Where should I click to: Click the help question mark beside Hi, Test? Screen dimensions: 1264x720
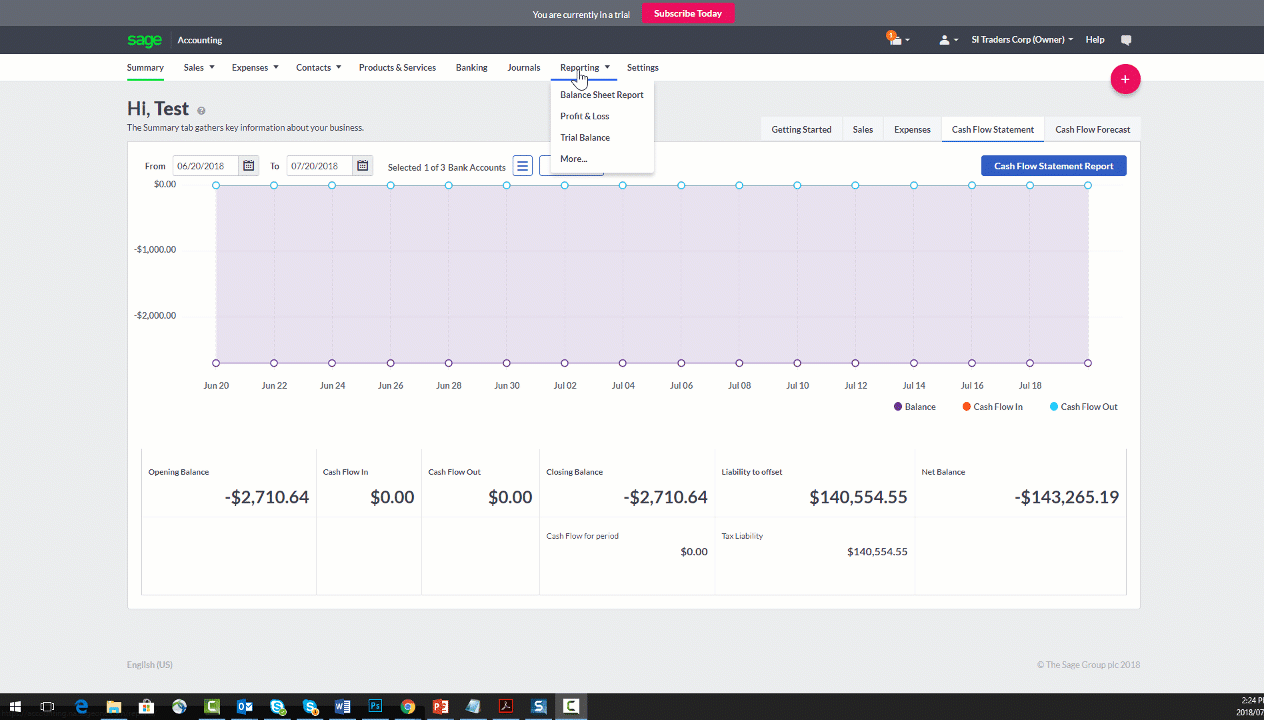pos(201,111)
